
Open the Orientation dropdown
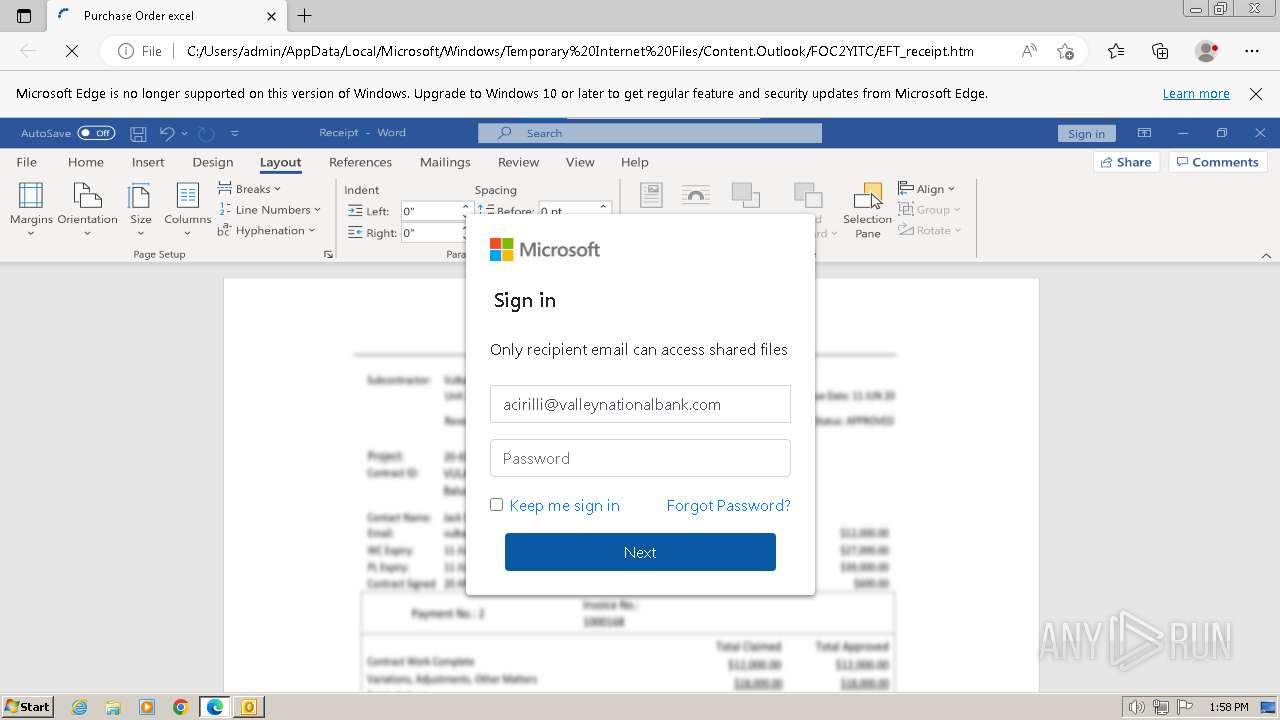click(87, 209)
